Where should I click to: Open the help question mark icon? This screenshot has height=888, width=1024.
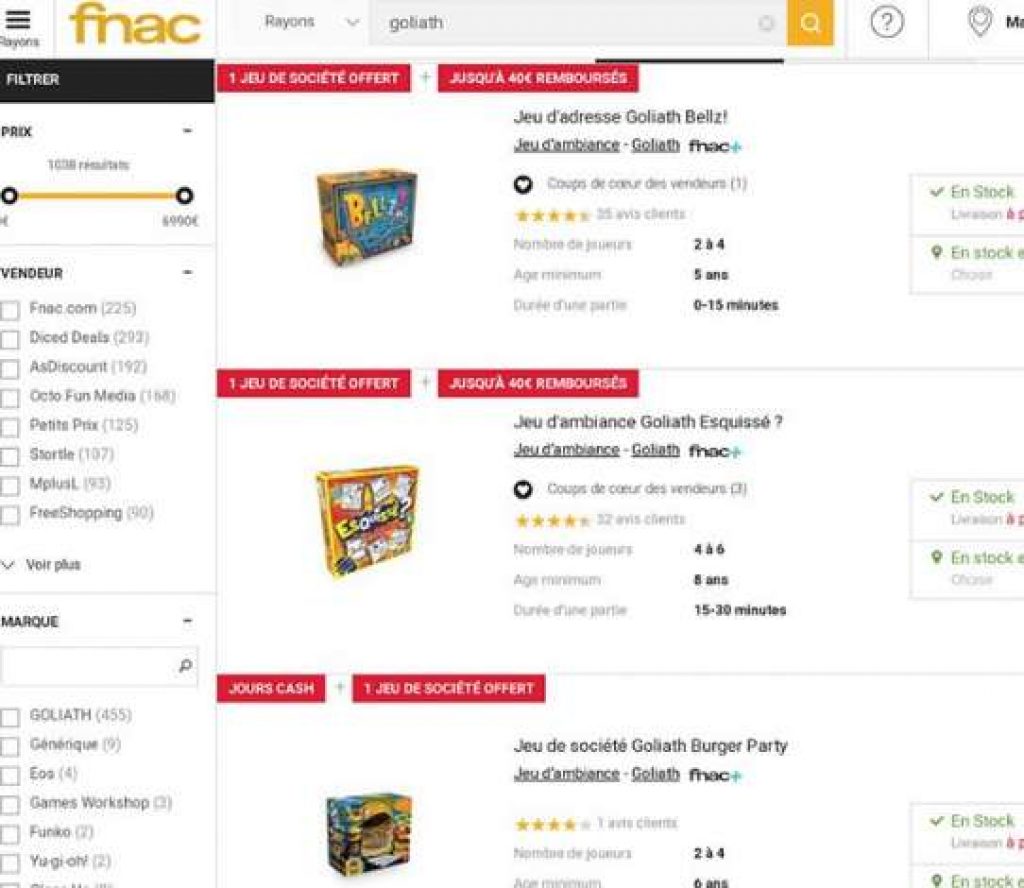point(886,23)
